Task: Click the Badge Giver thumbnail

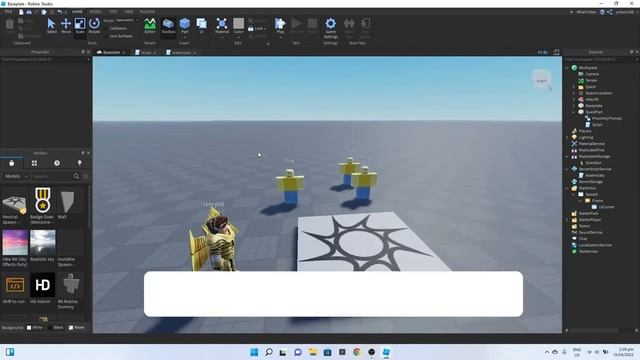Action: (x=42, y=200)
